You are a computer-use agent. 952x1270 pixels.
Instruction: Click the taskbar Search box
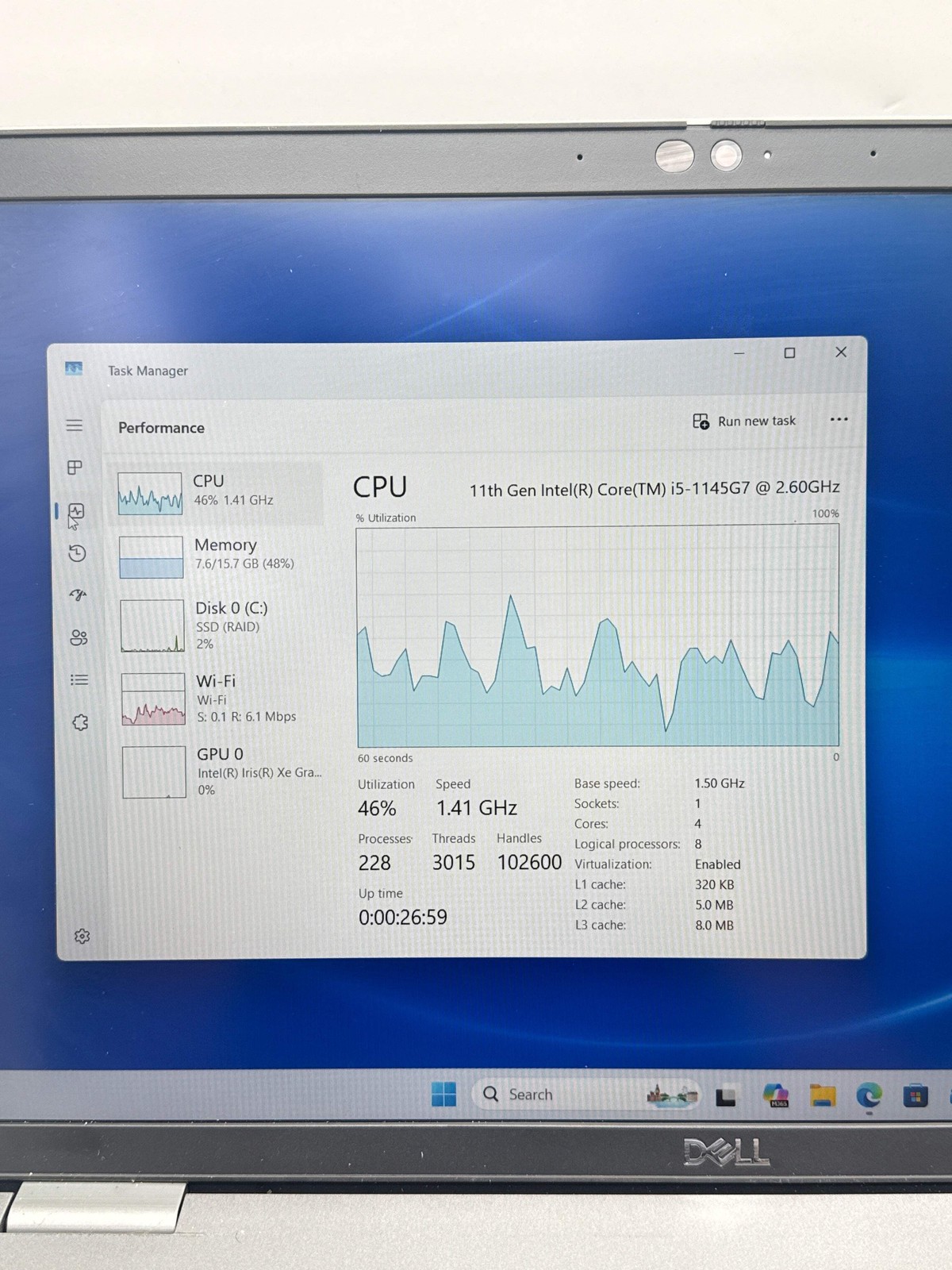tap(587, 1094)
